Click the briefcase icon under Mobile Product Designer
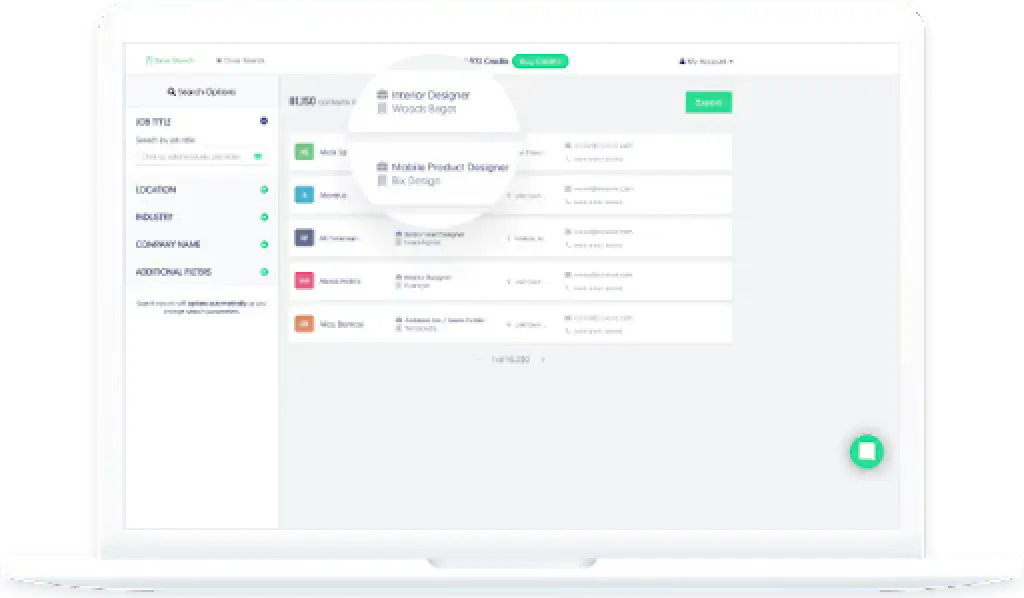1024x598 pixels. 382,167
